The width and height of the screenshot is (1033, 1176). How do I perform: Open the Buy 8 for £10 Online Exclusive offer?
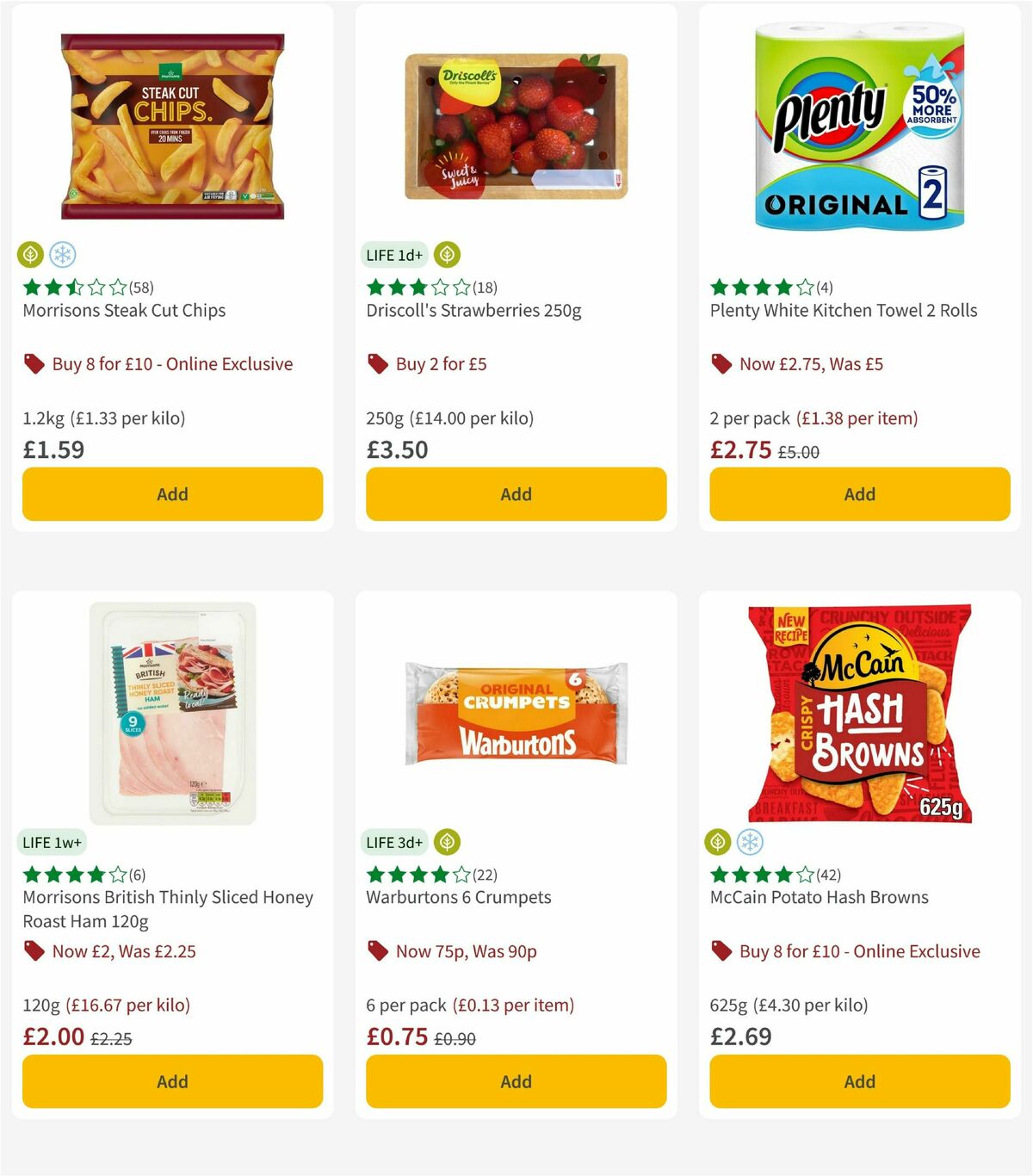[x=173, y=363]
